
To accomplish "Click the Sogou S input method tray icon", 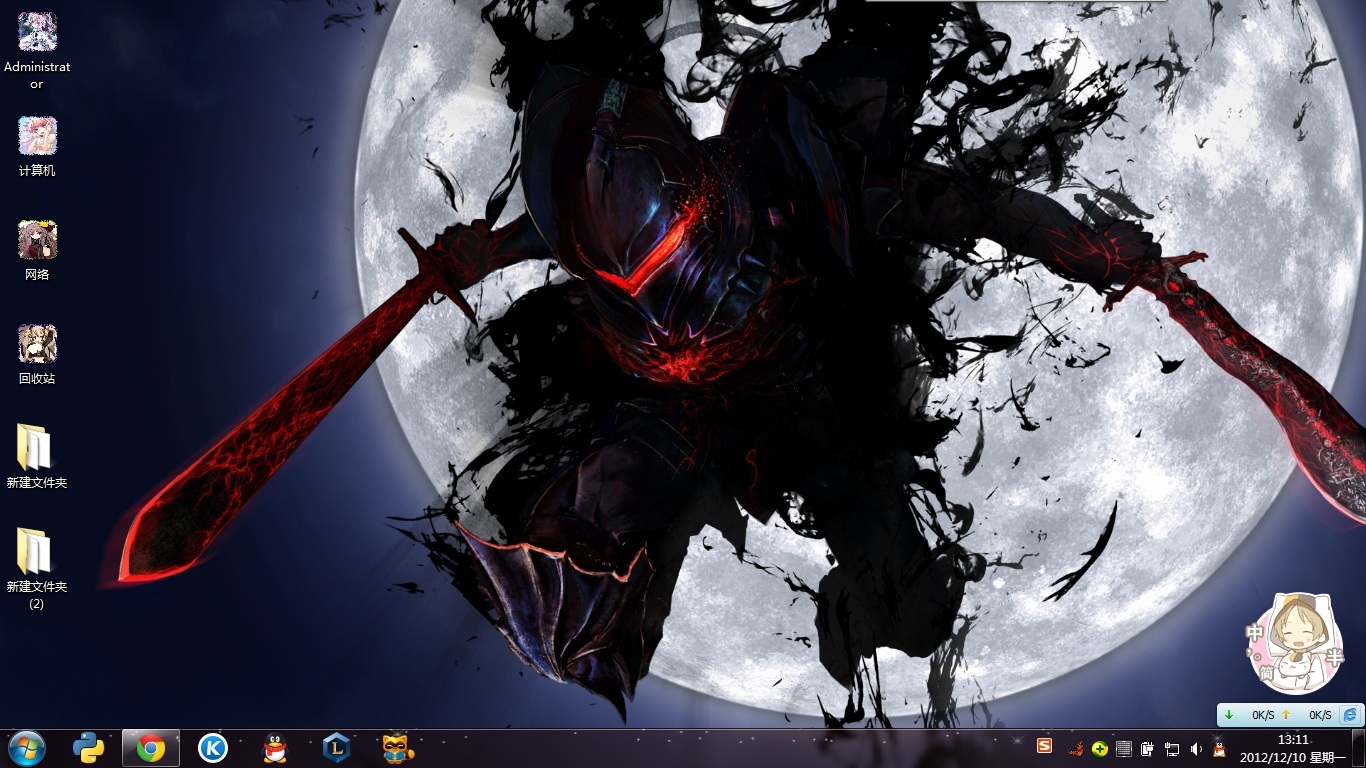I will (x=1044, y=745).
